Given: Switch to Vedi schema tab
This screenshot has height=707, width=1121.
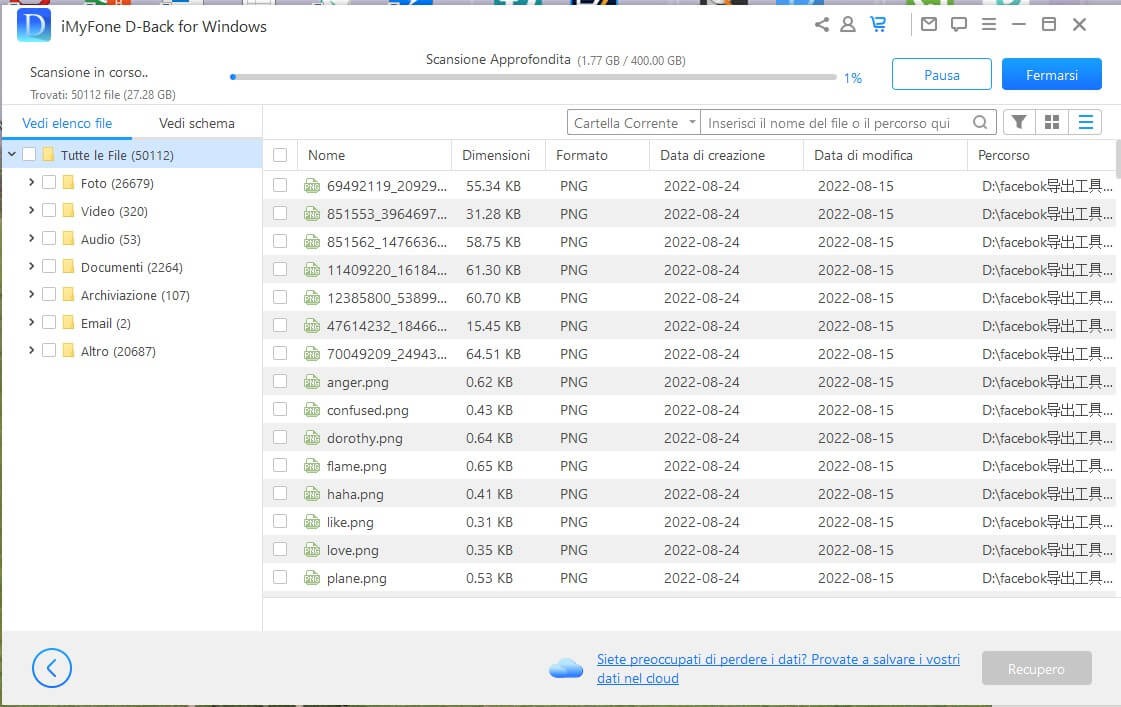Looking at the screenshot, I should point(197,123).
